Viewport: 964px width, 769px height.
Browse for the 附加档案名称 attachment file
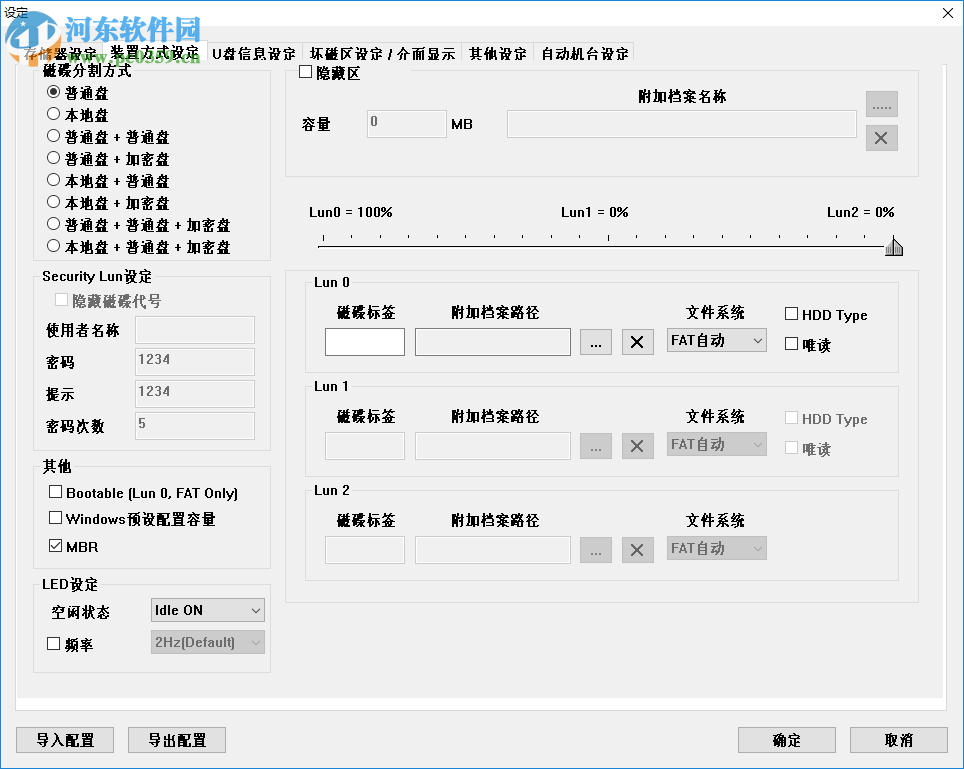click(881, 103)
